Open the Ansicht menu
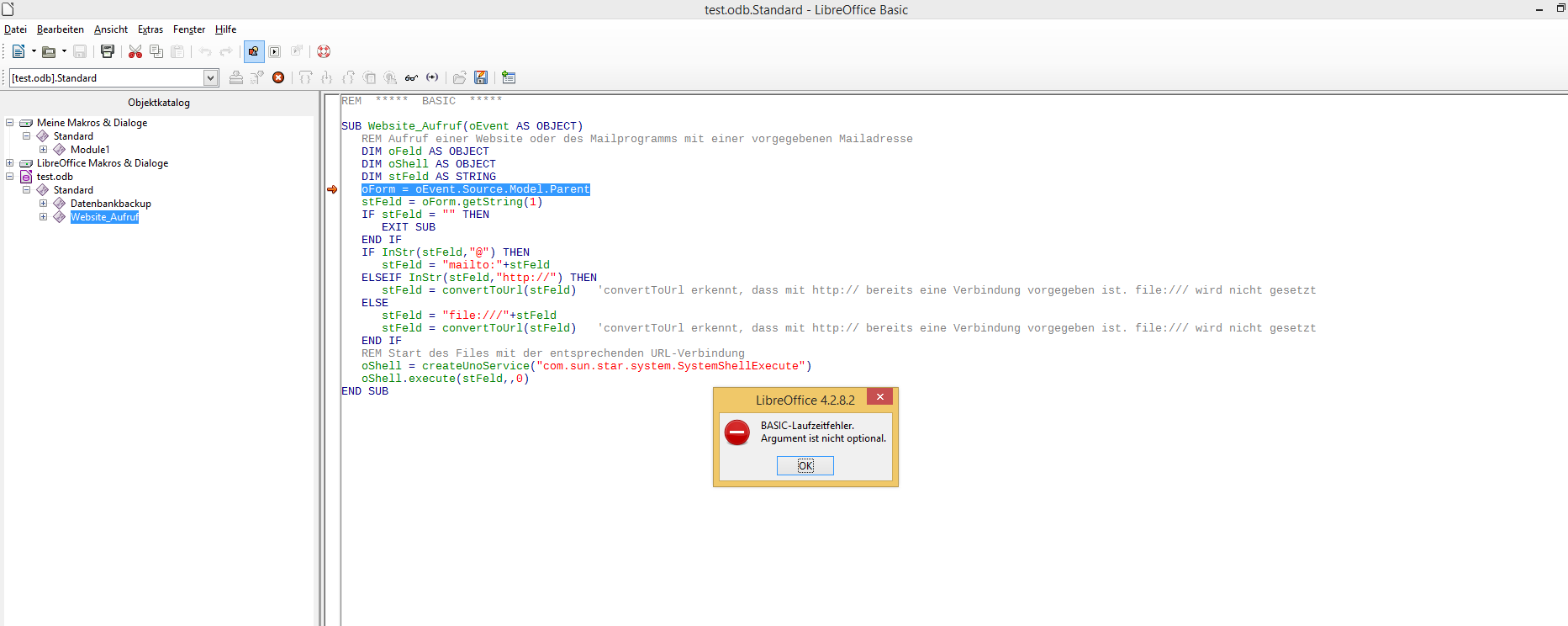The height and width of the screenshot is (626, 1568). pyautogui.click(x=111, y=29)
